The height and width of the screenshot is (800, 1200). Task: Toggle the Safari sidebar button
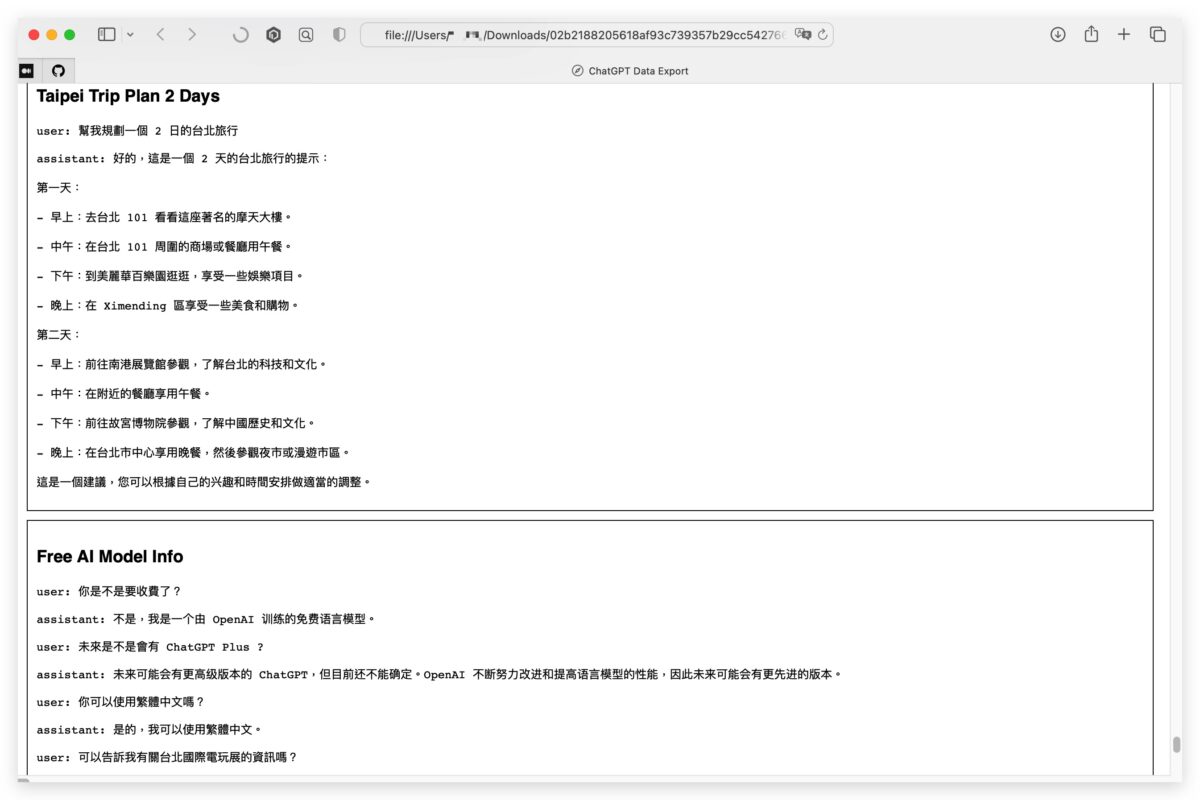click(106, 34)
